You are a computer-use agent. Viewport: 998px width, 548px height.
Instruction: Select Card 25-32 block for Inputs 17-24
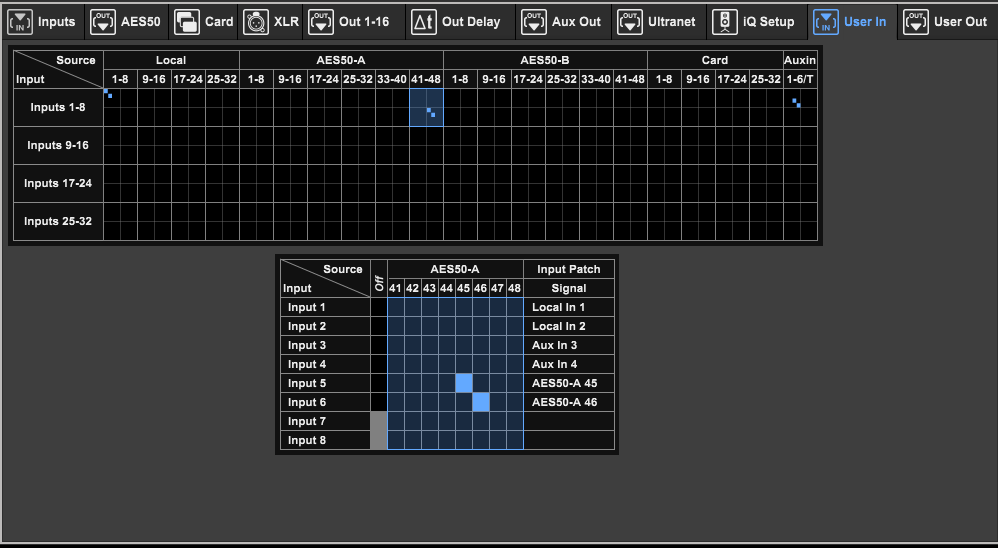pyautogui.click(x=766, y=183)
